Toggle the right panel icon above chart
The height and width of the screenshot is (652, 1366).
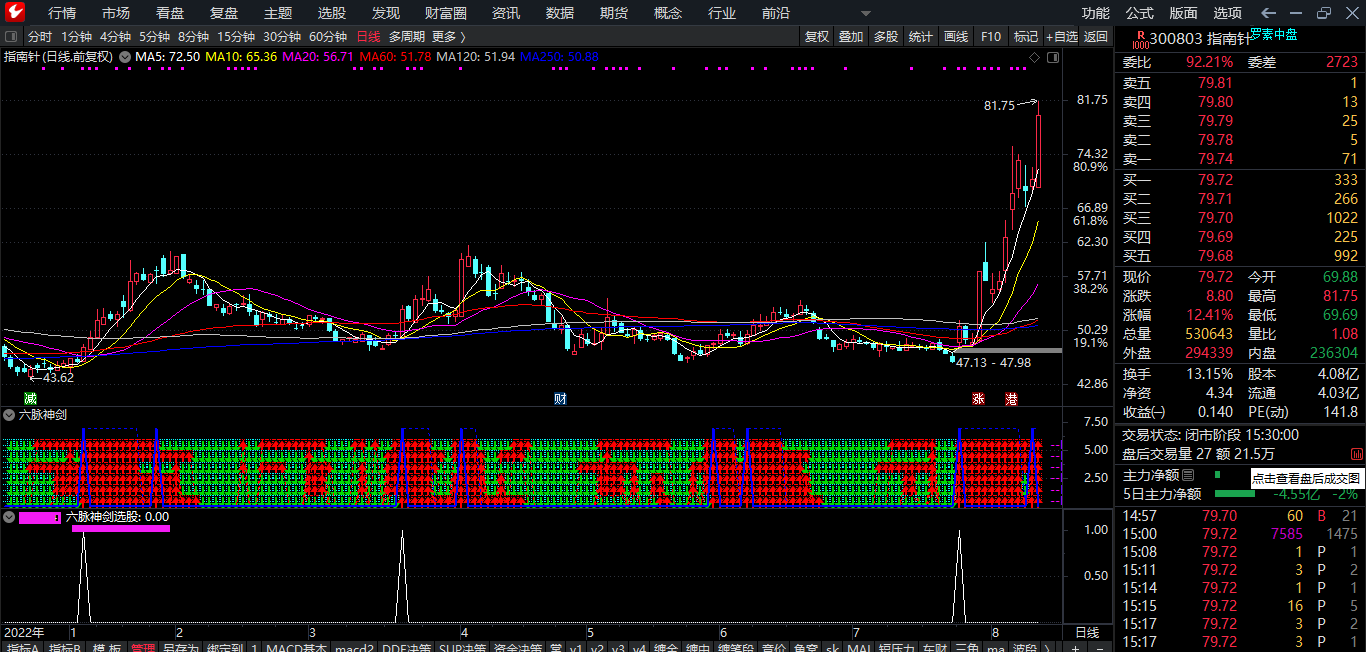[x=1053, y=57]
